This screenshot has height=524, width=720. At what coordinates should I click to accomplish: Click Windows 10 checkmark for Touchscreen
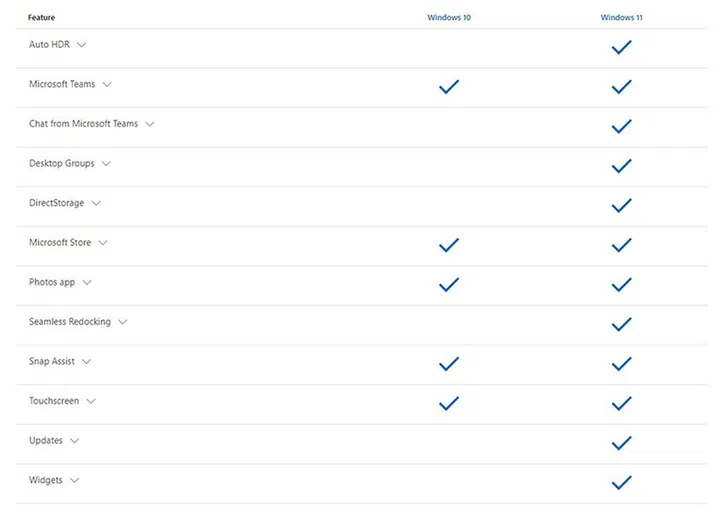[x=449, y=403]
